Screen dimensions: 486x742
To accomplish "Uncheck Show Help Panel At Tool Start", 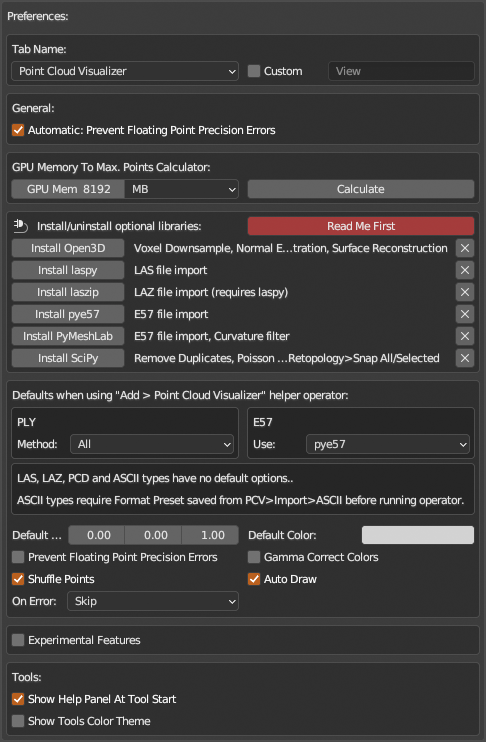I will [18, 699].
